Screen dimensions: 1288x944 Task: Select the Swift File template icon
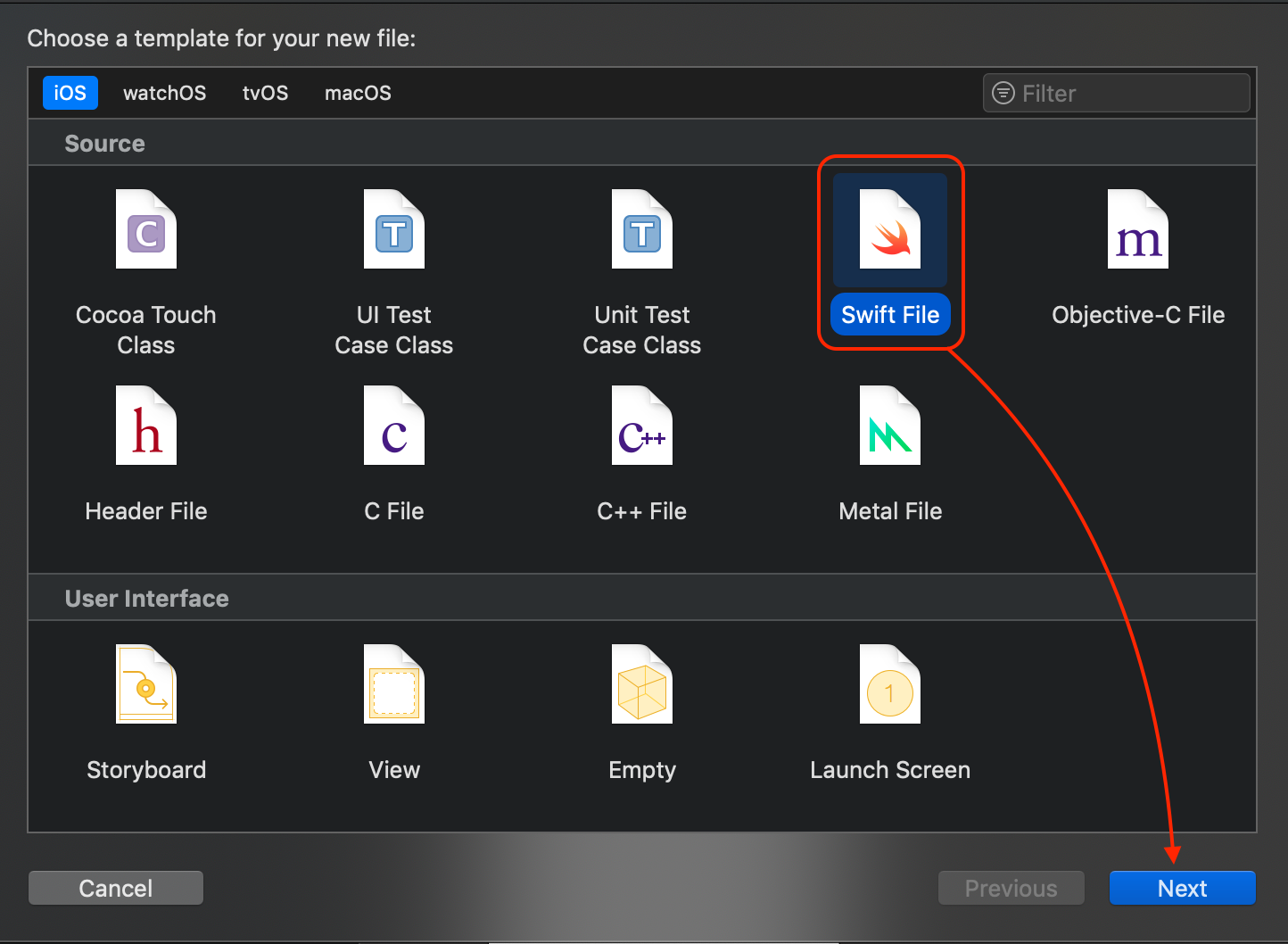(890, 229)
